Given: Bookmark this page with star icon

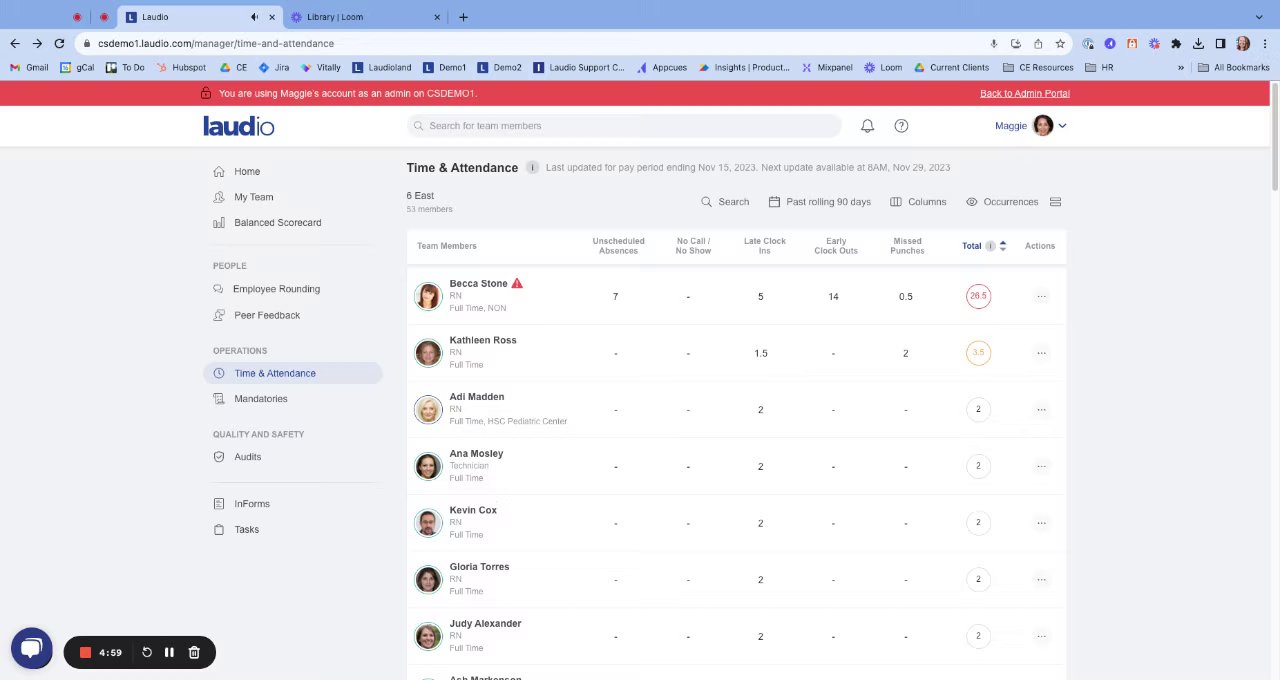Looking at the screenshot, I should [1060, 44].
